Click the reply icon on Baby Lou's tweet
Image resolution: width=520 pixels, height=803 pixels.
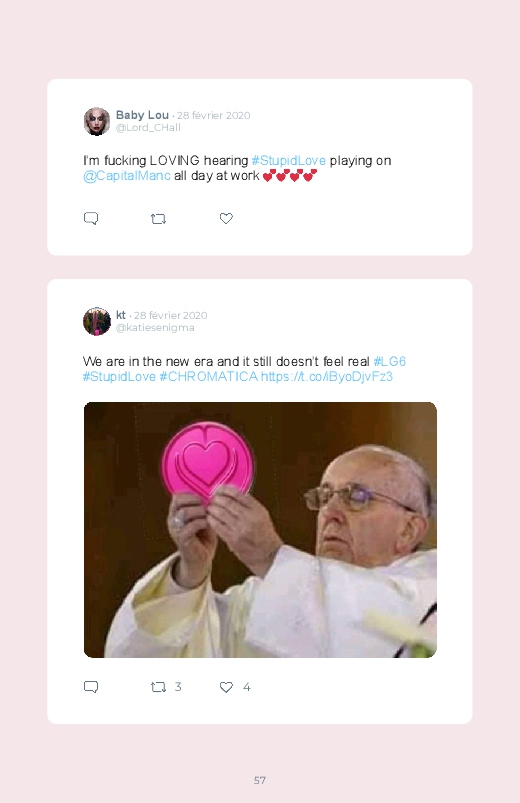[x=91, y=219]
